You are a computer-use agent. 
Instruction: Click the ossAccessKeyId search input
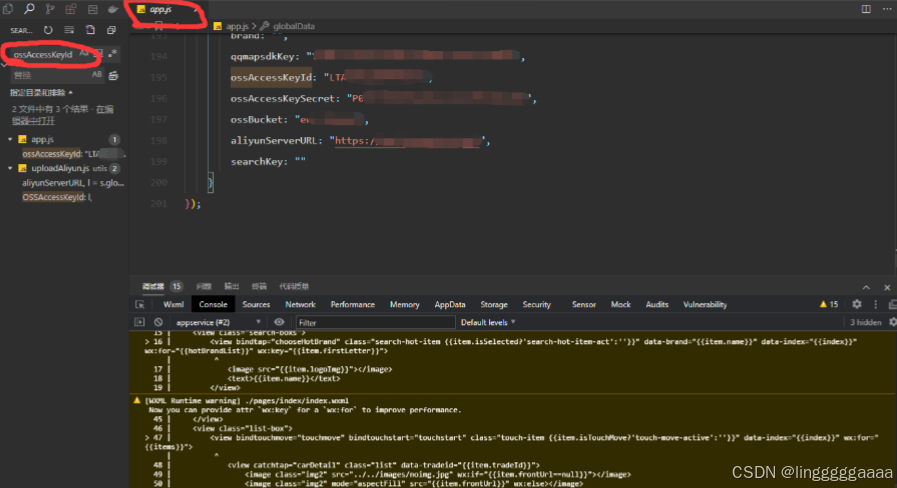tap(45, 54)
